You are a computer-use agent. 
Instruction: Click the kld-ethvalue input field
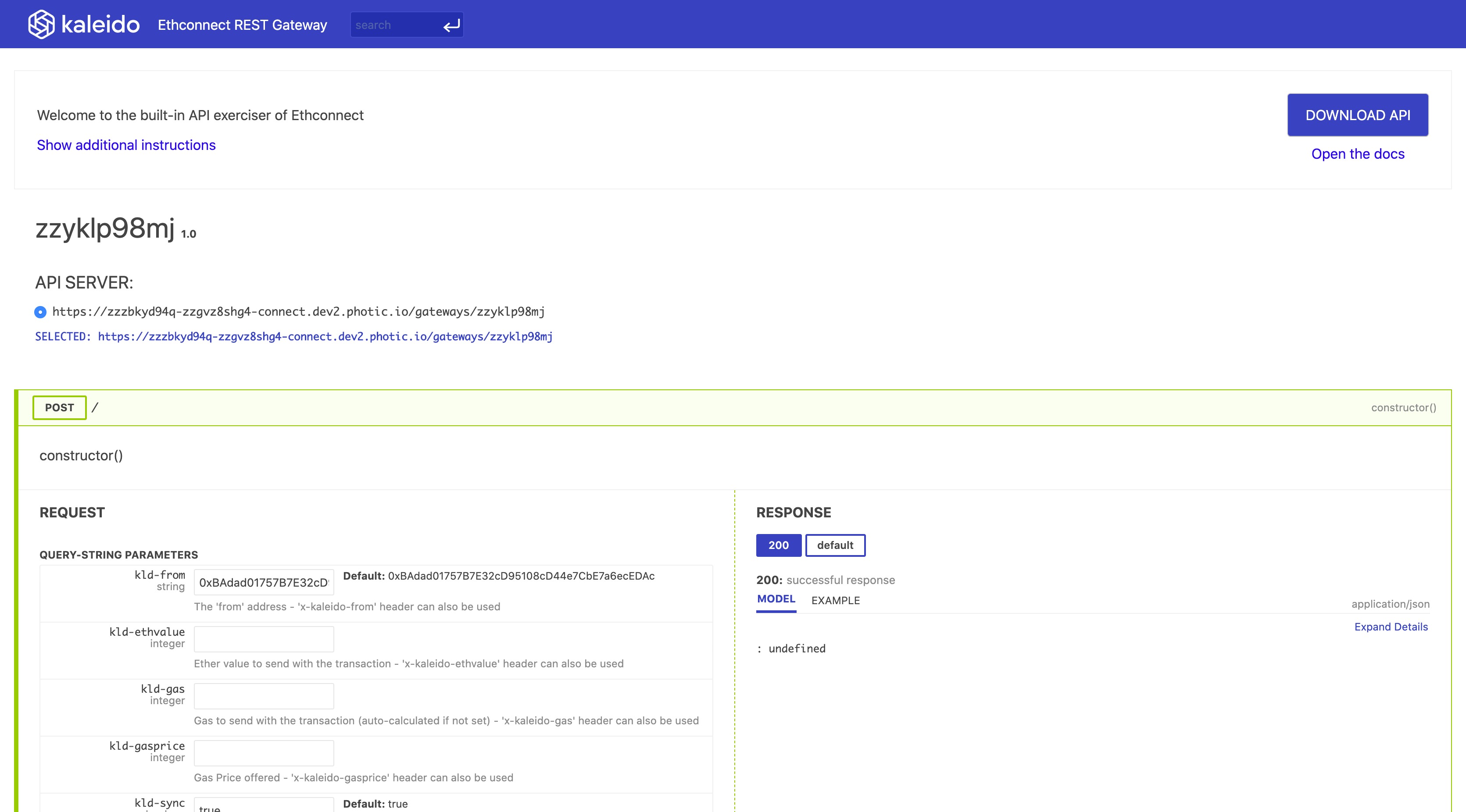[x=264, y=638]
